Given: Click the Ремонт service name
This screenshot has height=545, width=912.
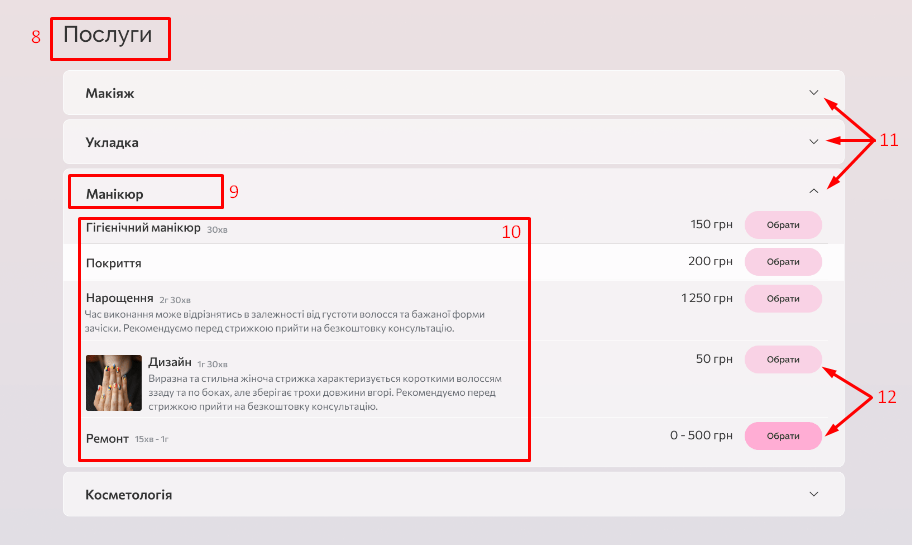Looking at the screenshot, I should (107, 438).
